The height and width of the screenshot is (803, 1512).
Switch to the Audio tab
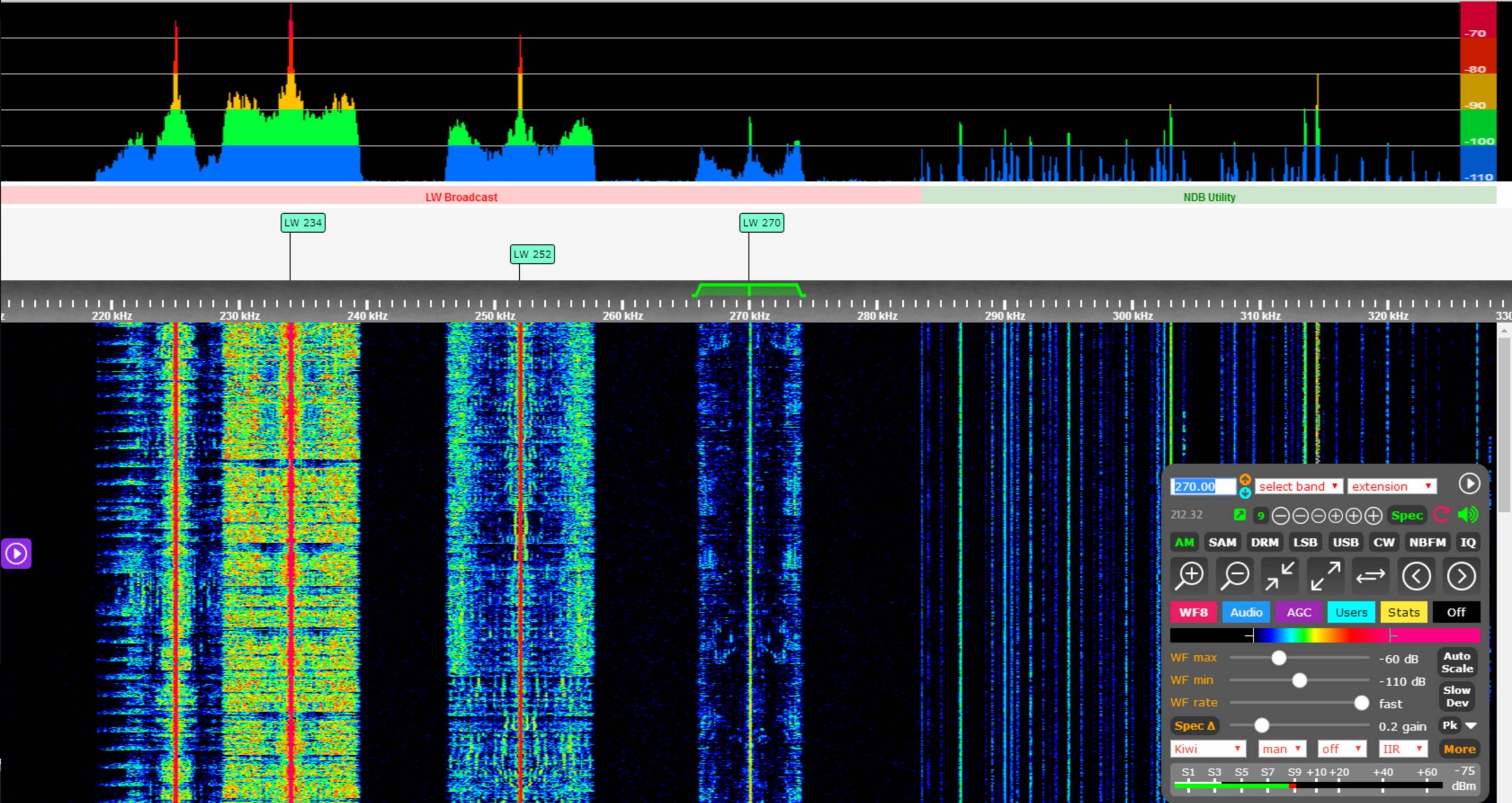(x=1246, y=612)
